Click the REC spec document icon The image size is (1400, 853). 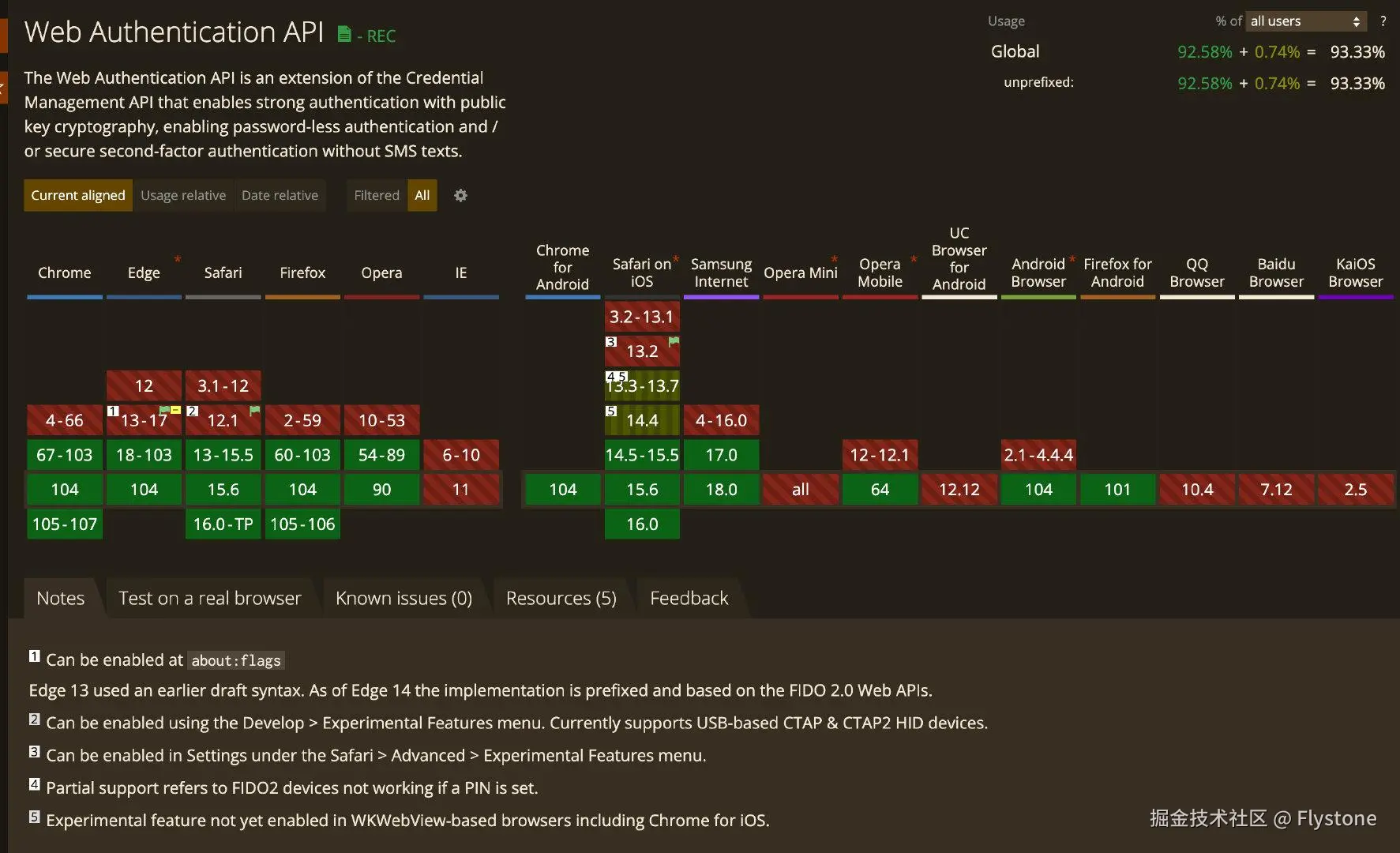click(x=344, y=34)
